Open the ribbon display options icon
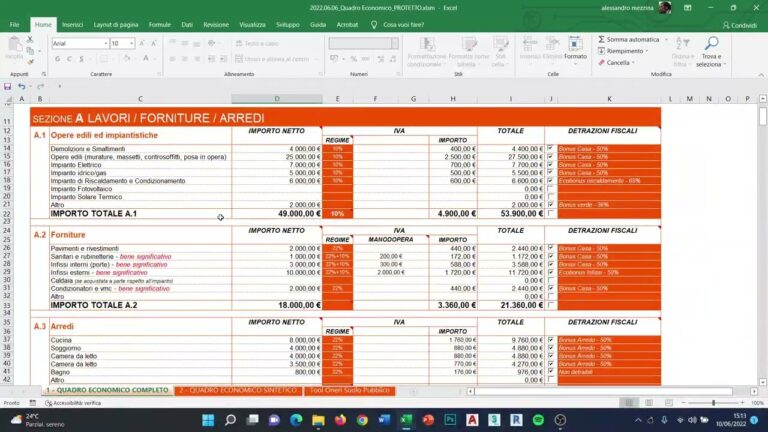 (688, 8)
